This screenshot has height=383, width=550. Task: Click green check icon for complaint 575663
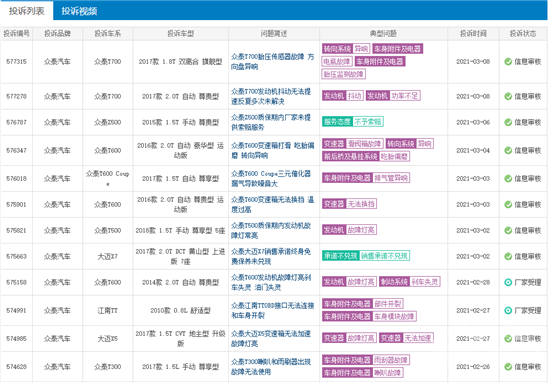click(x=508, y=256)
